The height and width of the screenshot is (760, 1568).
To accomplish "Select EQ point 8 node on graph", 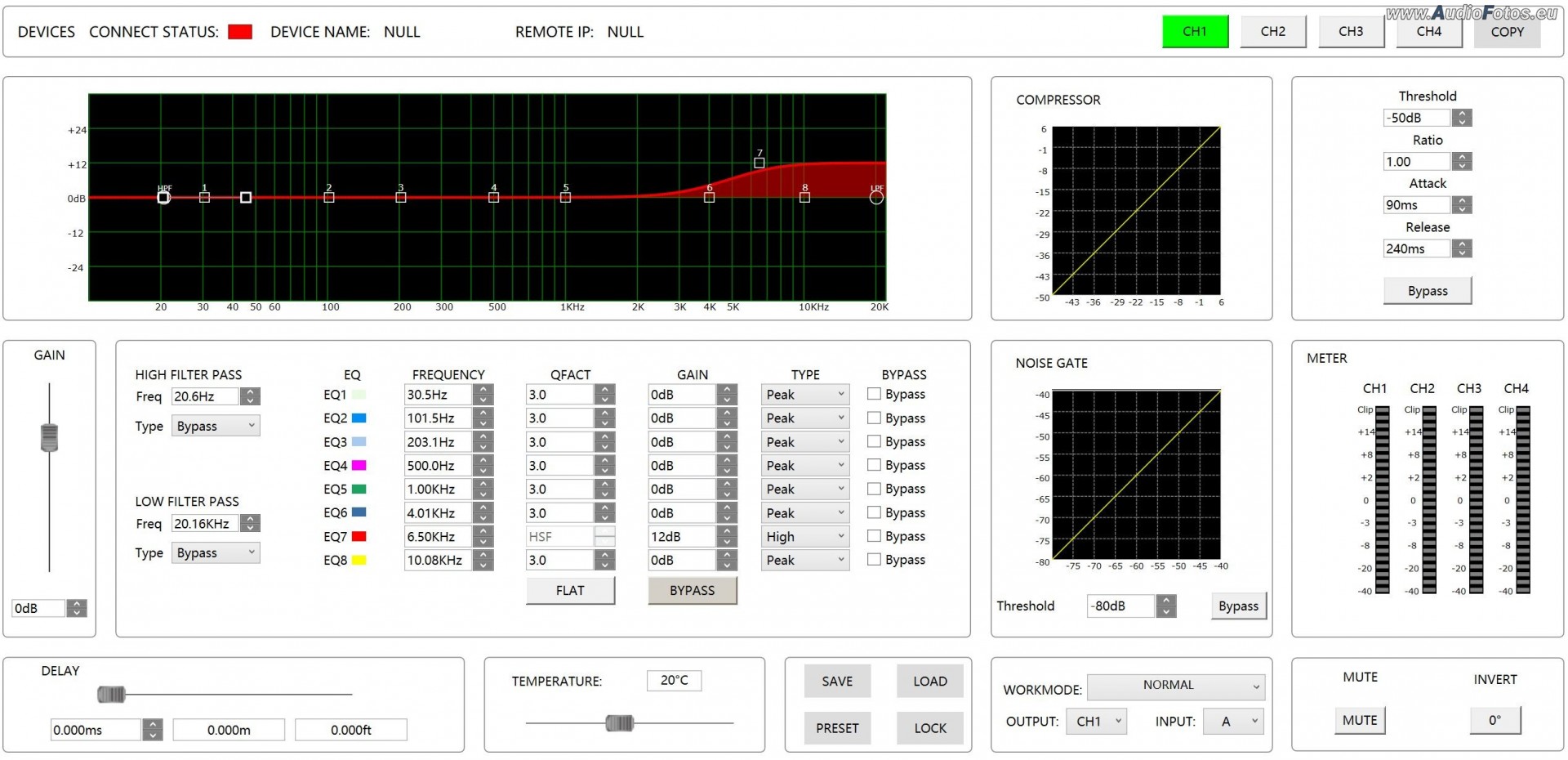I will 804,197.
